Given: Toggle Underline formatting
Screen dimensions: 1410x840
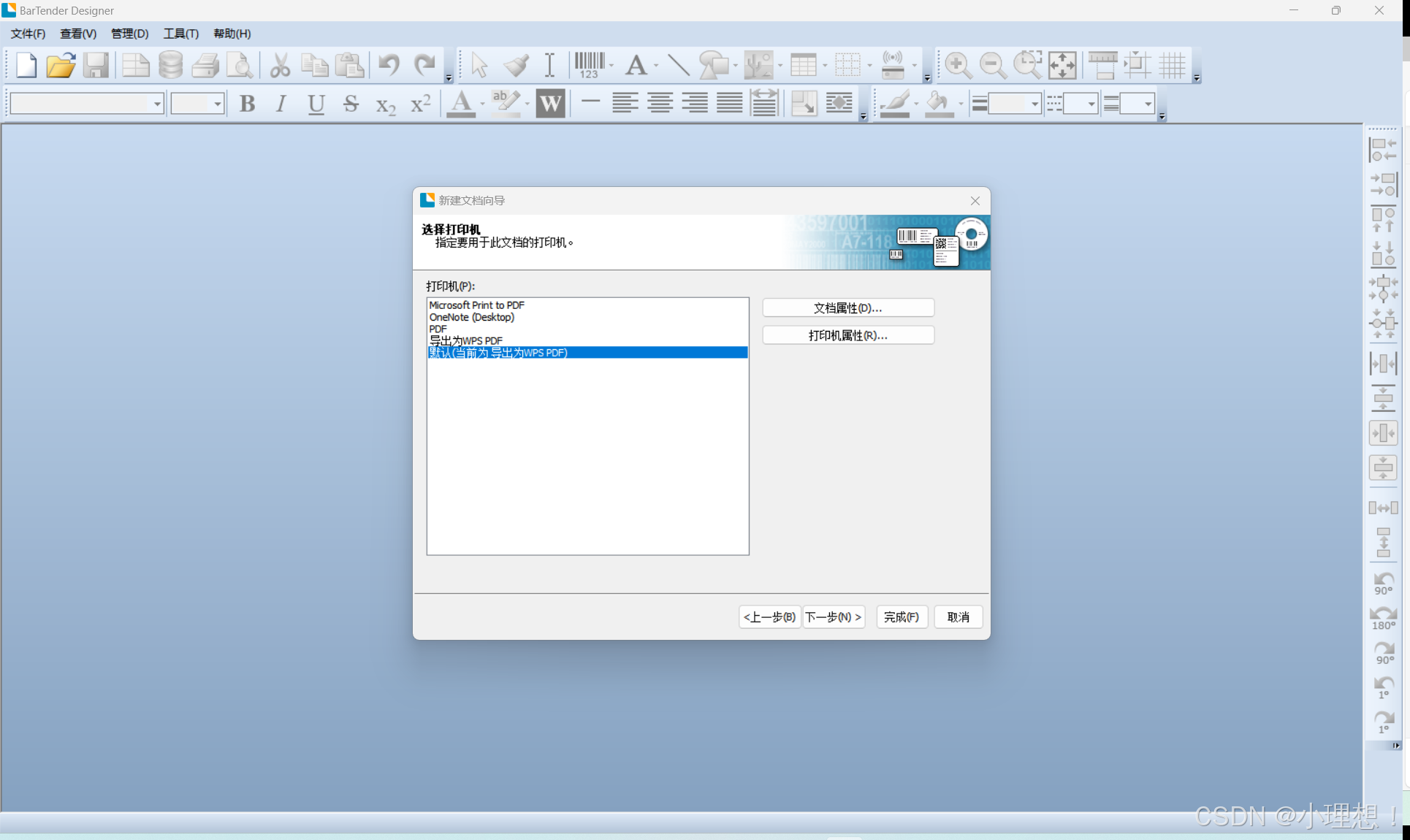Looking at the screenshot, I should pyautogui.click(x=316, y=104).
